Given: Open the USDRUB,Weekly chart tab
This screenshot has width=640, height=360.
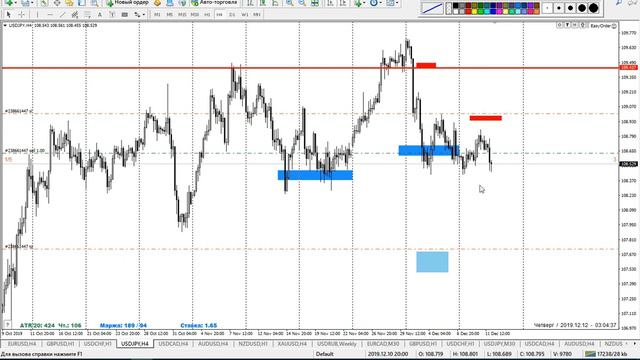Looking at the screenshot, I should pos(336,344).
